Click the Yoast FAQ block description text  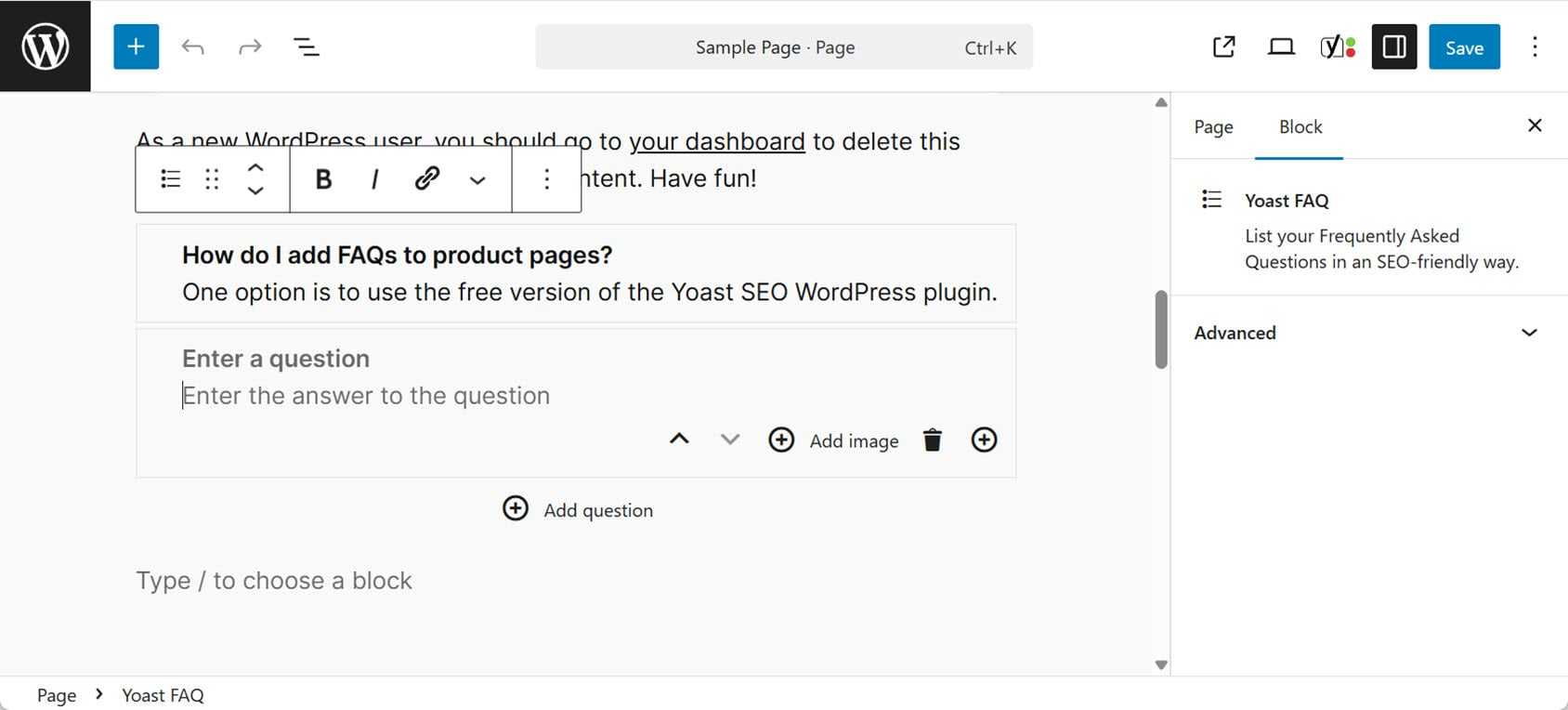click(1381, 249)
